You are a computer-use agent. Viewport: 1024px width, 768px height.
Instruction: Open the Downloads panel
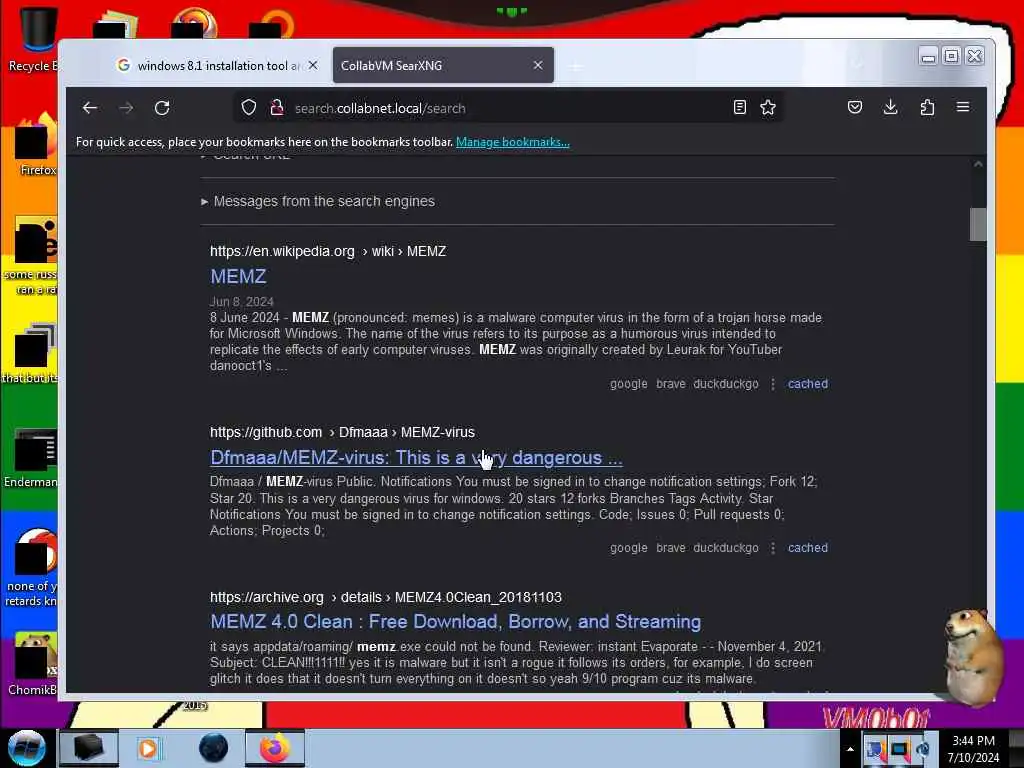pyautogui.click(x=890, y=107)
